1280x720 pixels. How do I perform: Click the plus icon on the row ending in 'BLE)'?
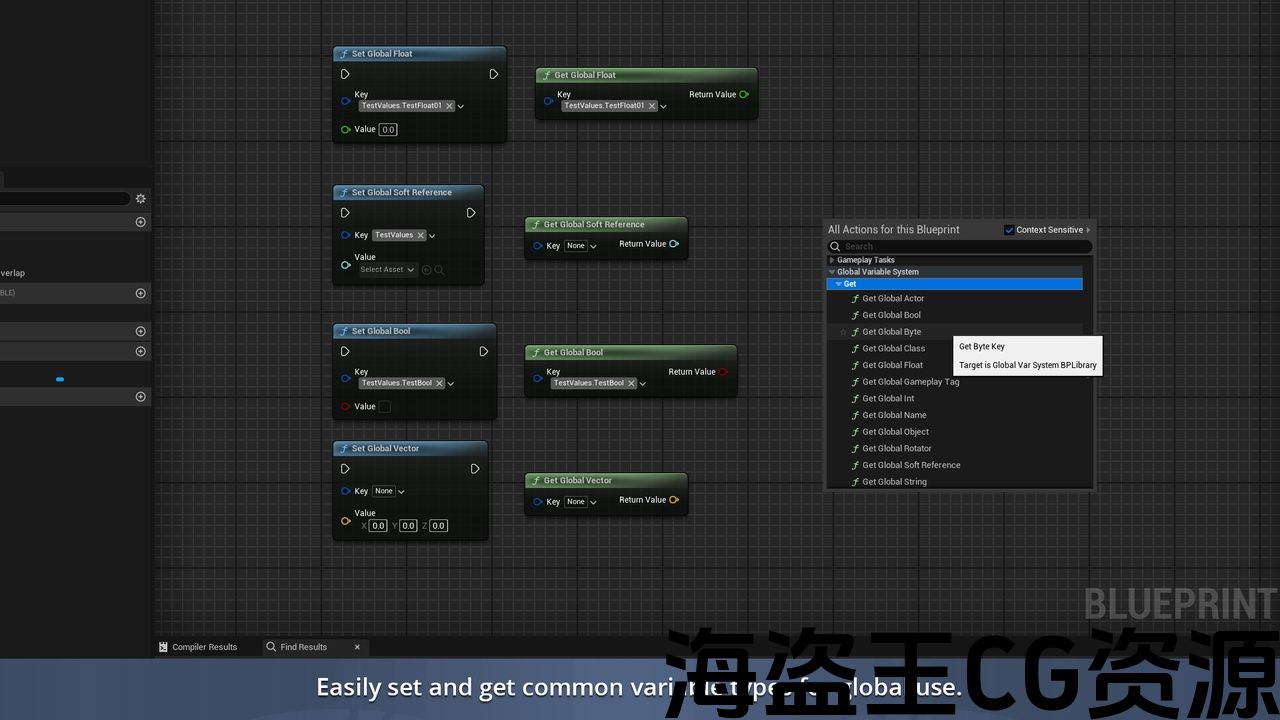point(140,293)
